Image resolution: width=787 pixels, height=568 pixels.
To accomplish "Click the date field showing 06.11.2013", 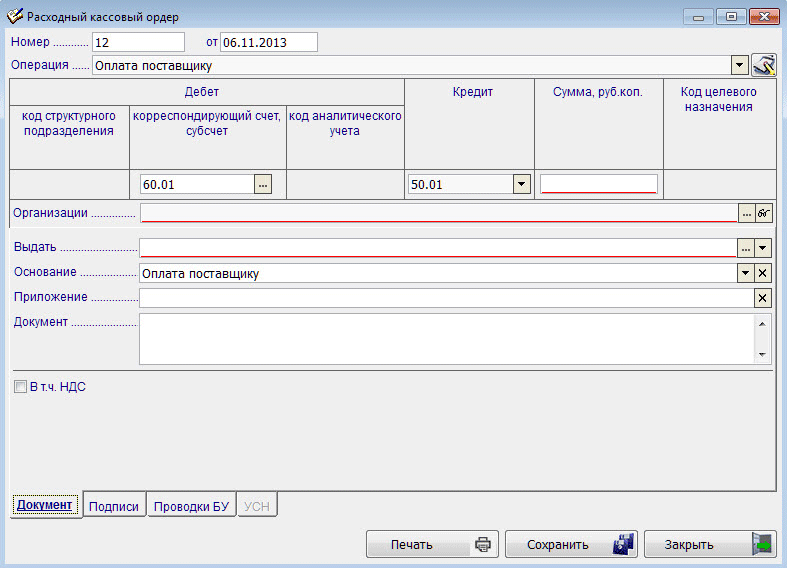I will point(269,42).
